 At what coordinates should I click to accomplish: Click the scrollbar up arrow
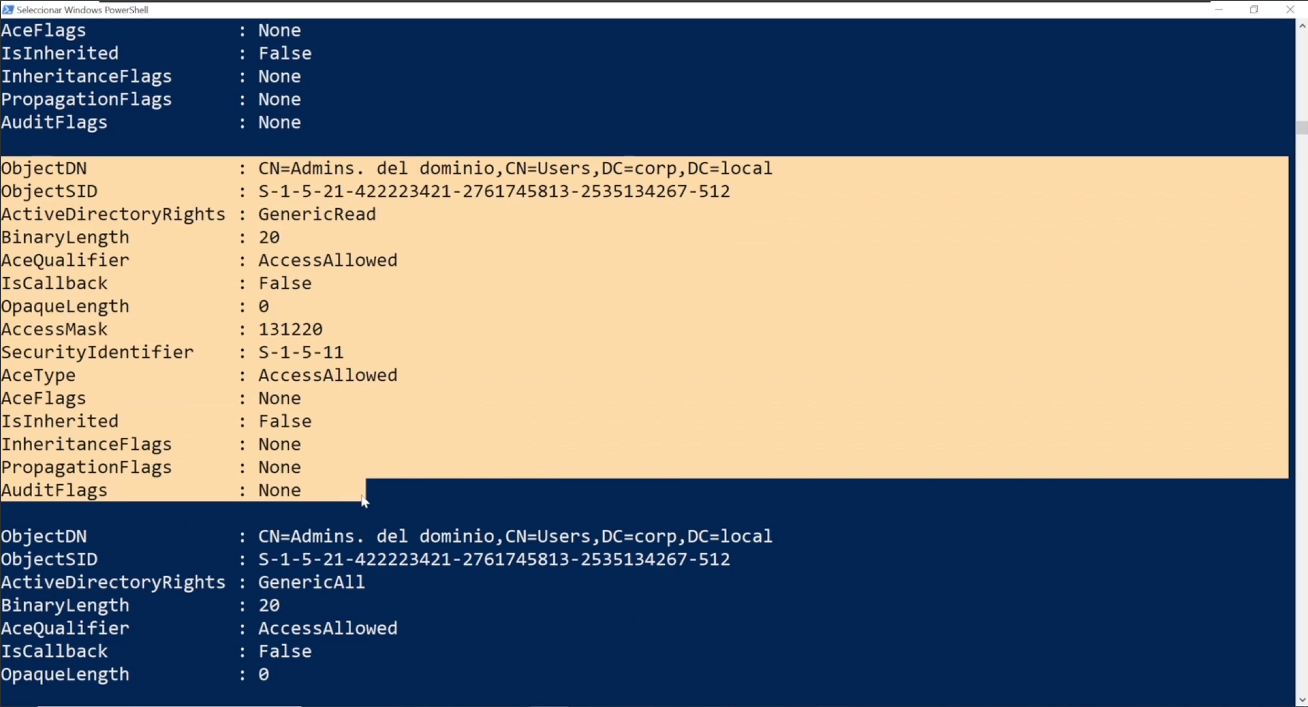click(1301, 26)
